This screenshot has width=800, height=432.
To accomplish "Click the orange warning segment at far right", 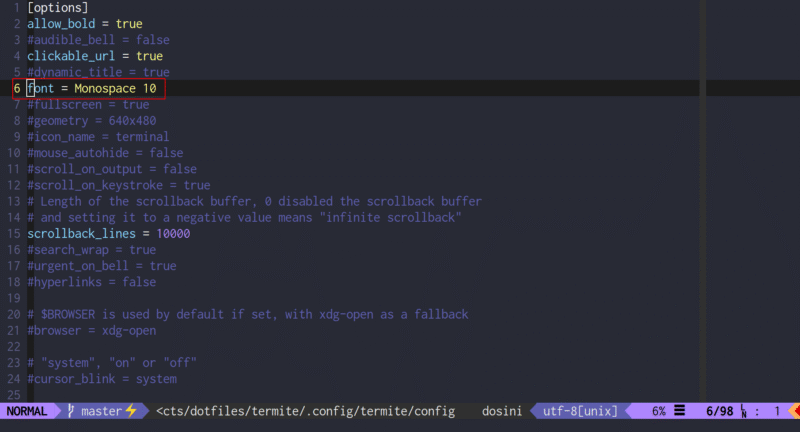I will (x=793, y=411).
